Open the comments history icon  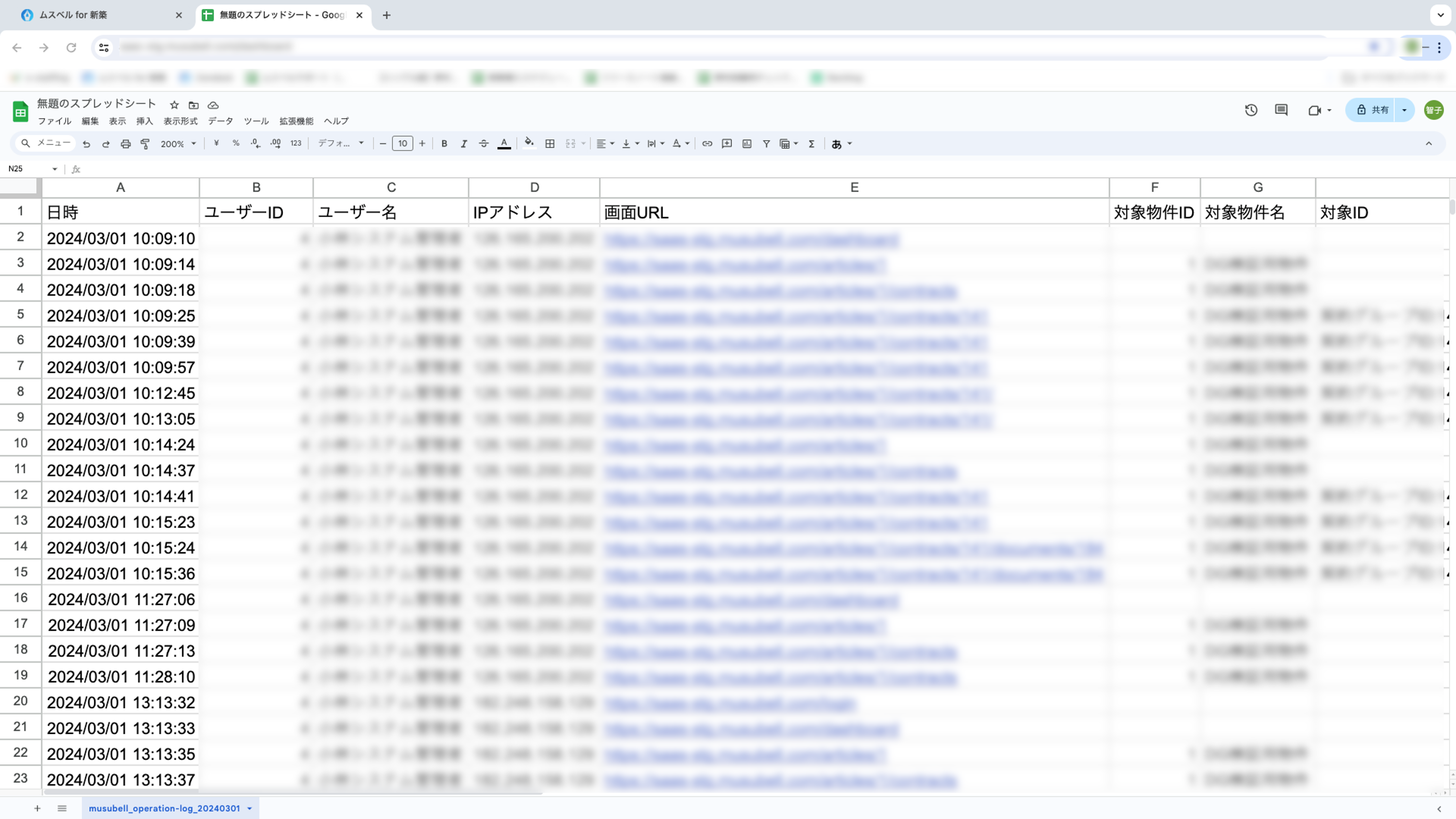(x=1281, y=110)
